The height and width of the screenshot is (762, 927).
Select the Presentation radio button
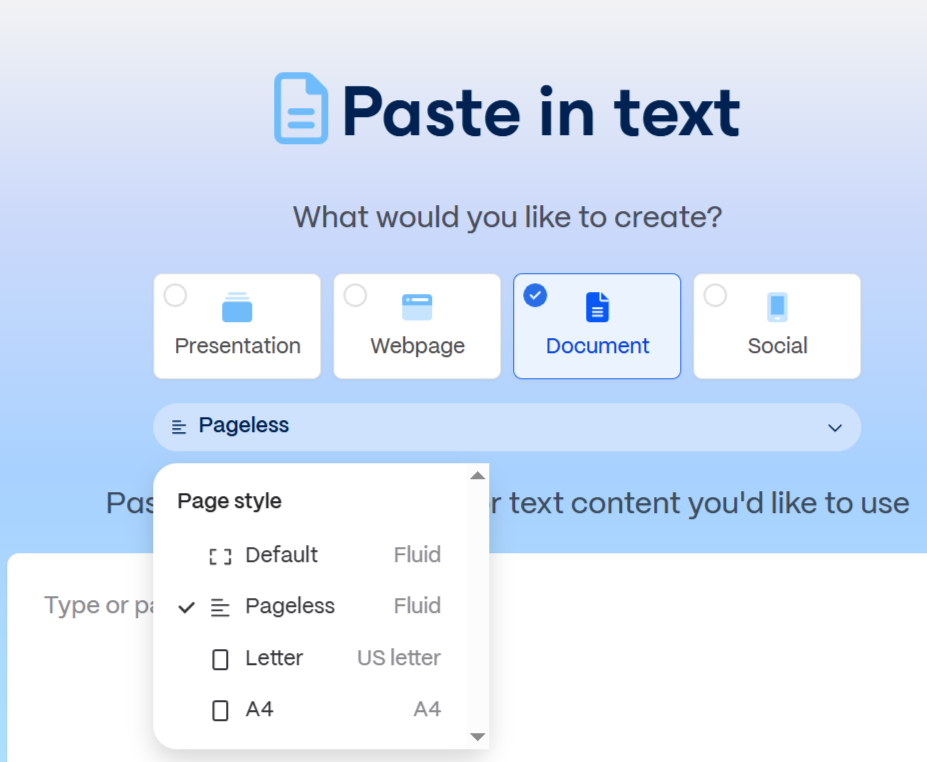coord(175,295)
